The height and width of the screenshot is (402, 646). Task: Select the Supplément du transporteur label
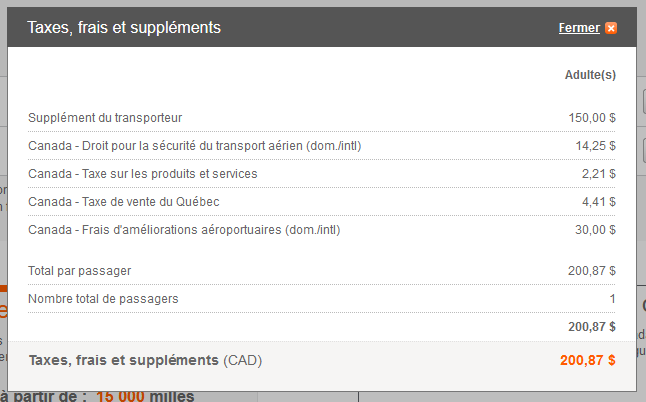pyautogui.click(x=105, y=118)
